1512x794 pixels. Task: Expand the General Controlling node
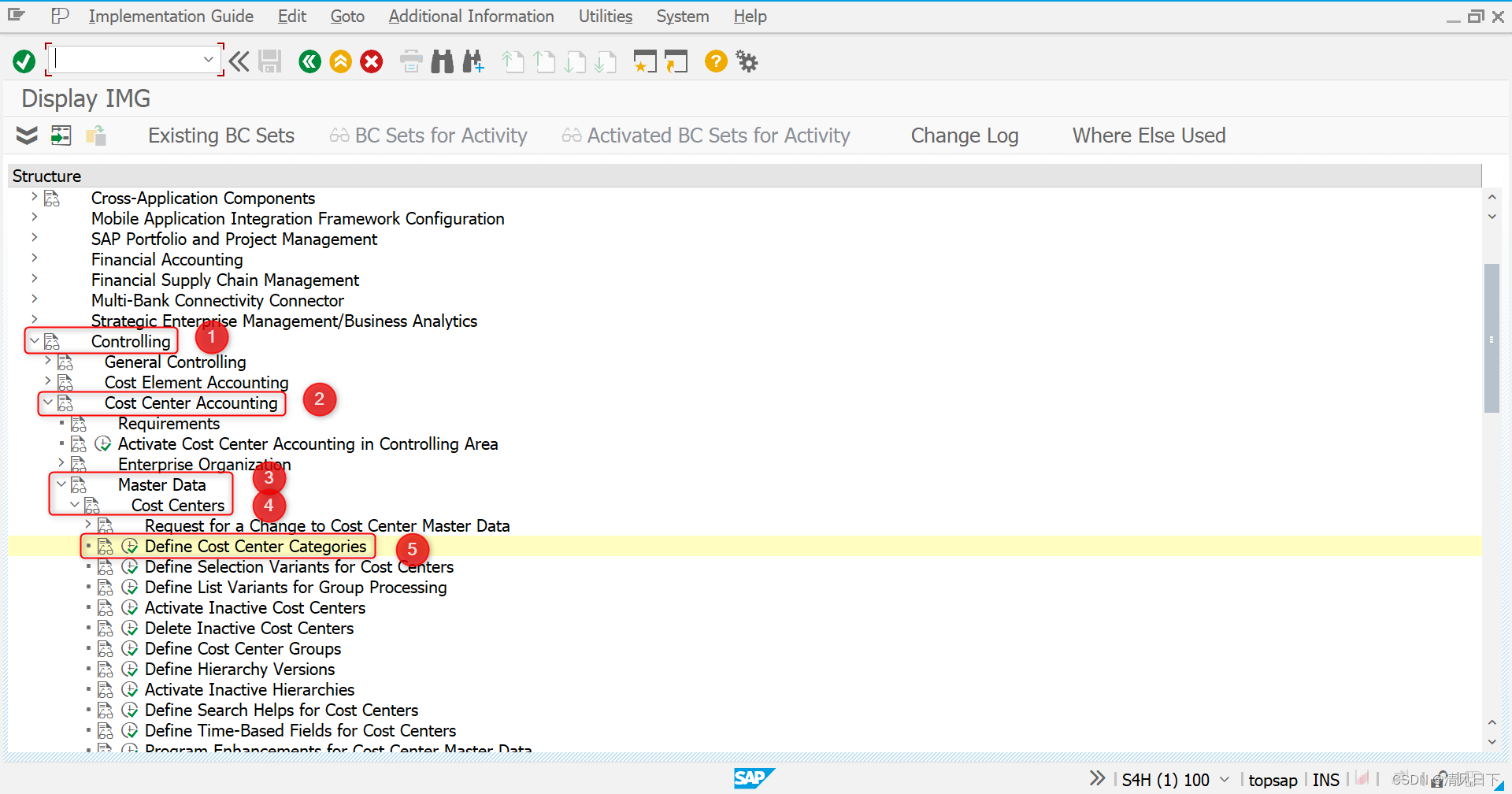[47, 360]
